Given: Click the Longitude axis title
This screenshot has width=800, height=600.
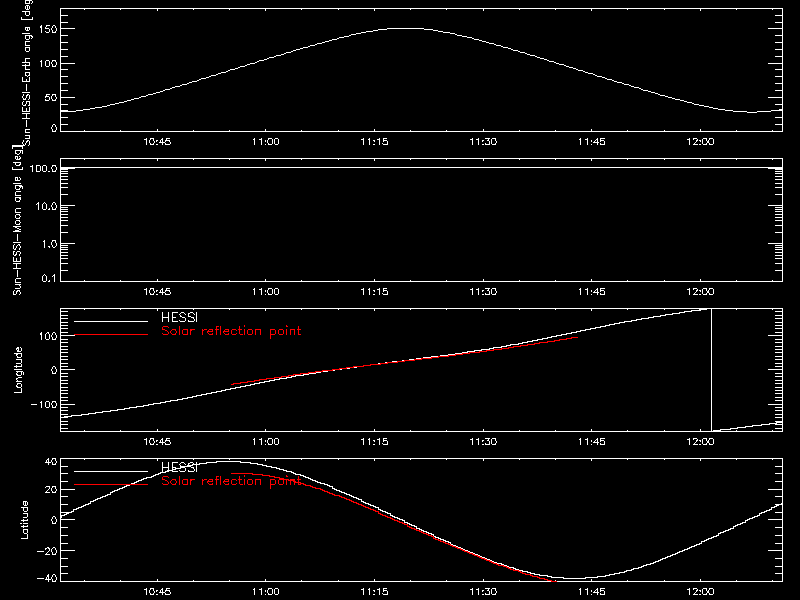Looking at the screenshot, I should point(18,370).
